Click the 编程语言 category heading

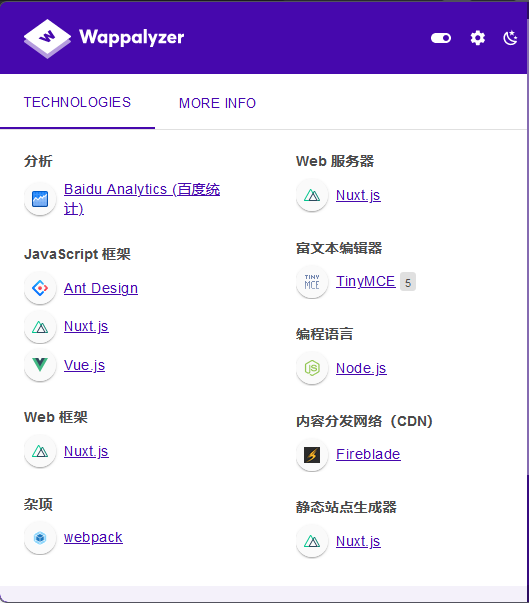(x=324, y=334)
